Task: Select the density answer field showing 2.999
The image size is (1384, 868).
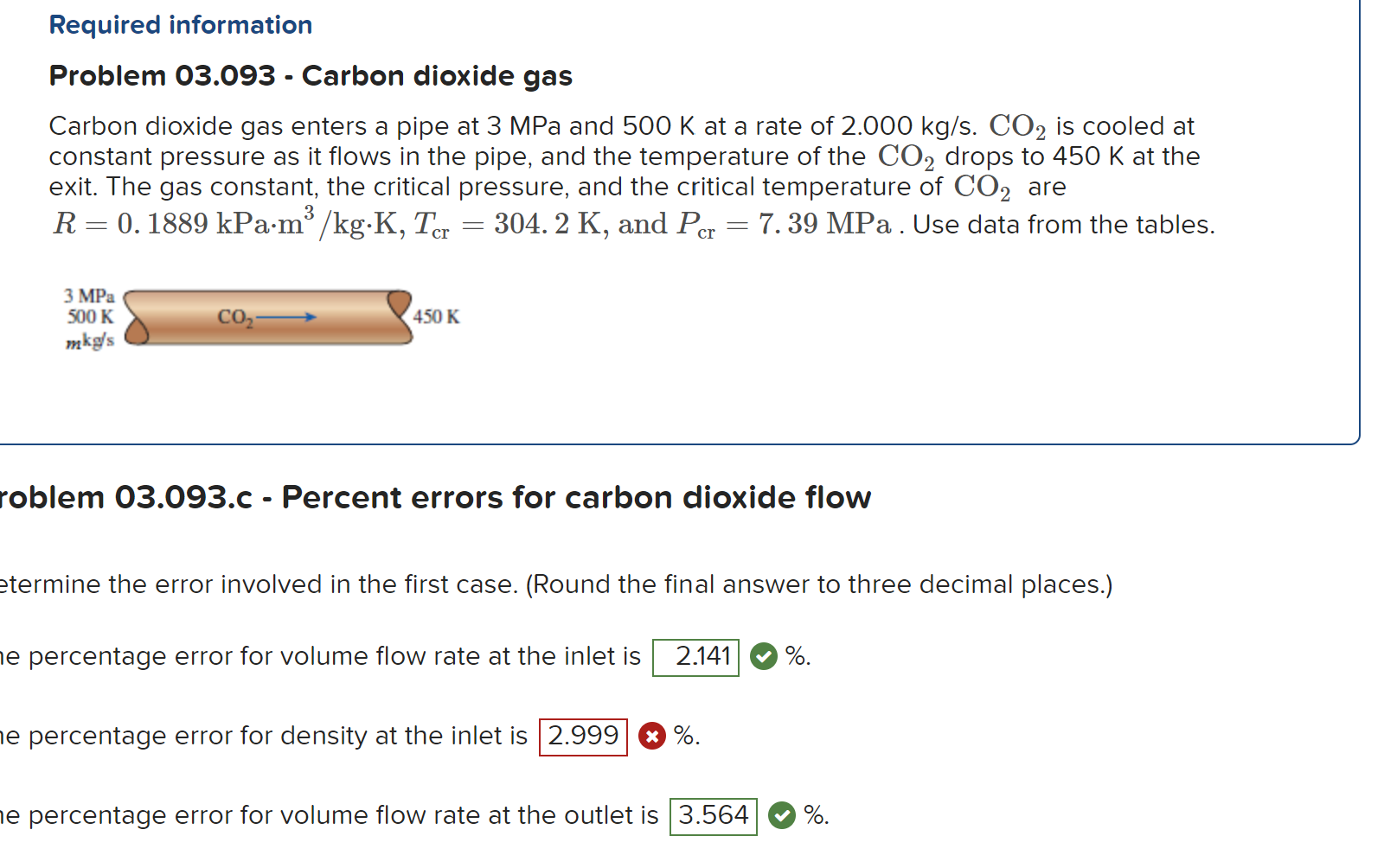Action: pos(583,737)
